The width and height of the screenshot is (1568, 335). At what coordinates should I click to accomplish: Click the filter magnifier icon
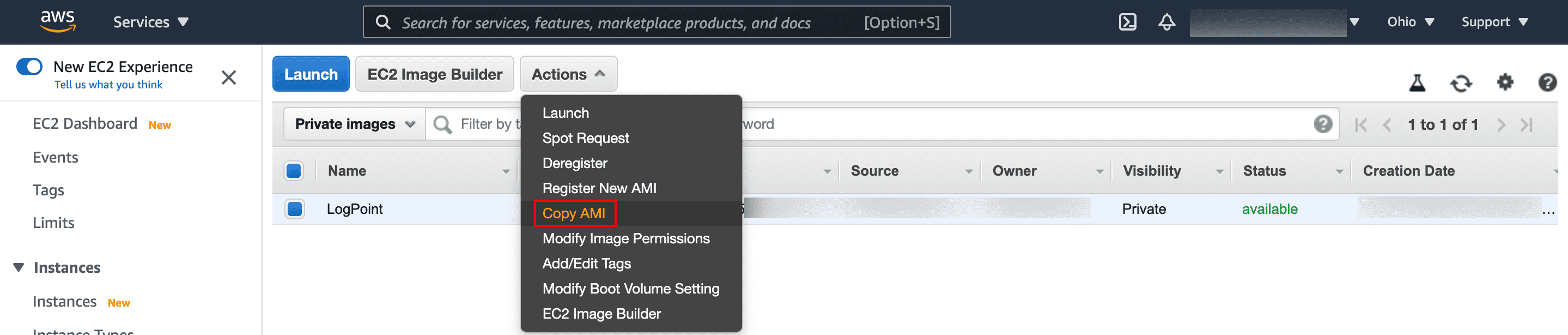tap(442, 124)
